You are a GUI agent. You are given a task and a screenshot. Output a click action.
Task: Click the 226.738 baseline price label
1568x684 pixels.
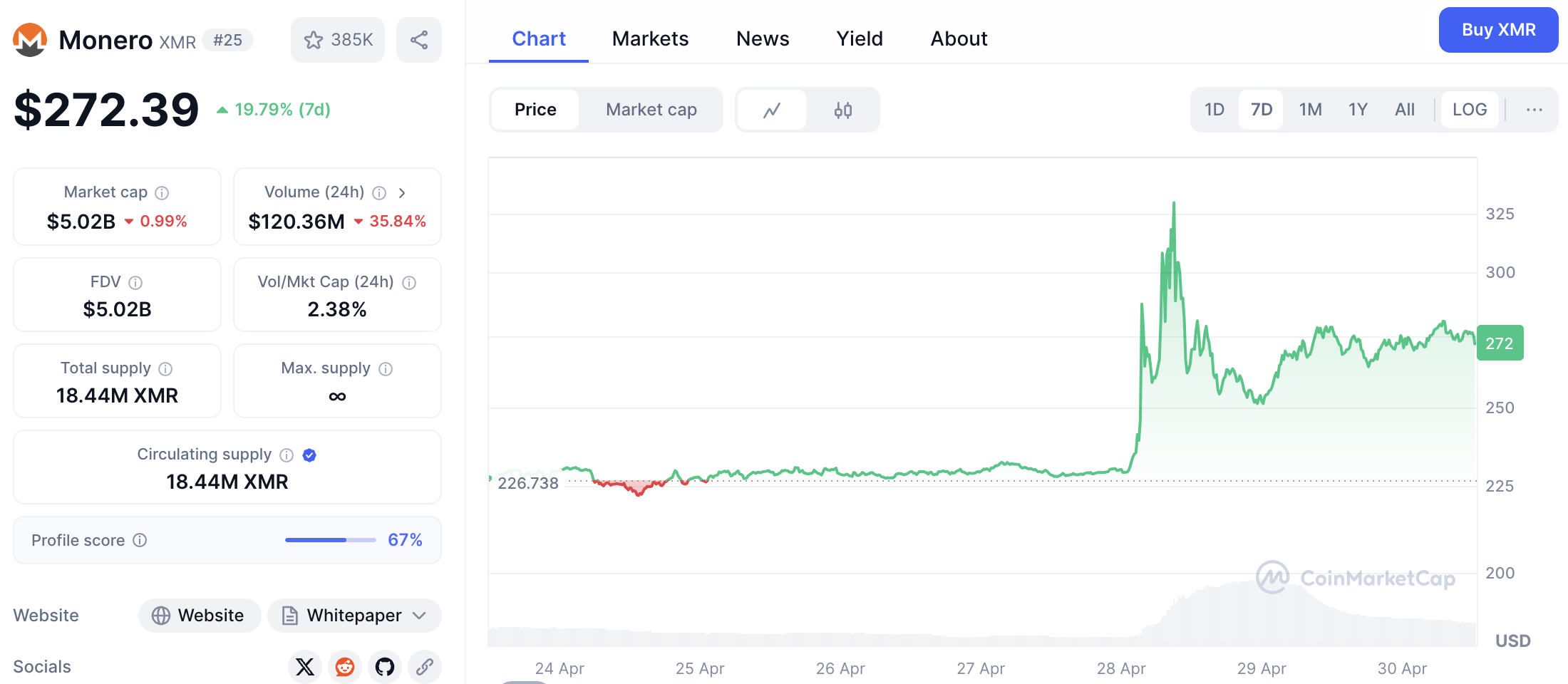pos(528,483)
